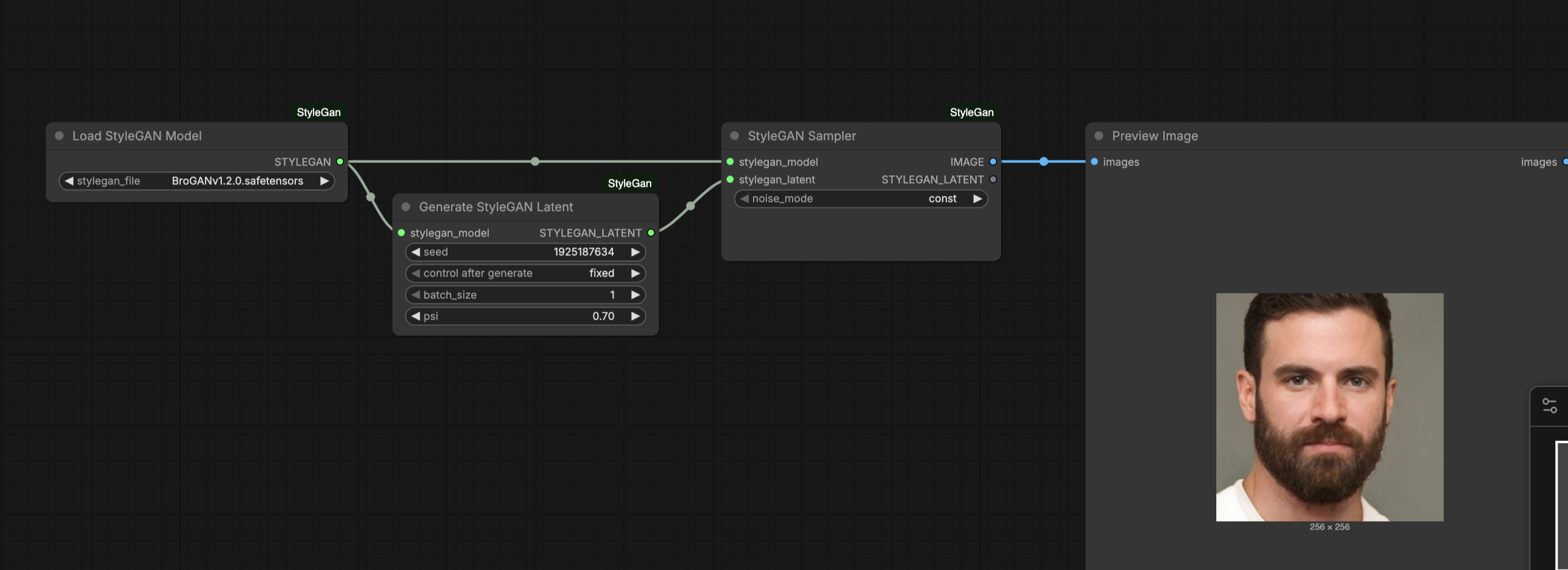
Task: Click stylegan_model input socket on StyleGAN Sampler
Action: [730, 162]
